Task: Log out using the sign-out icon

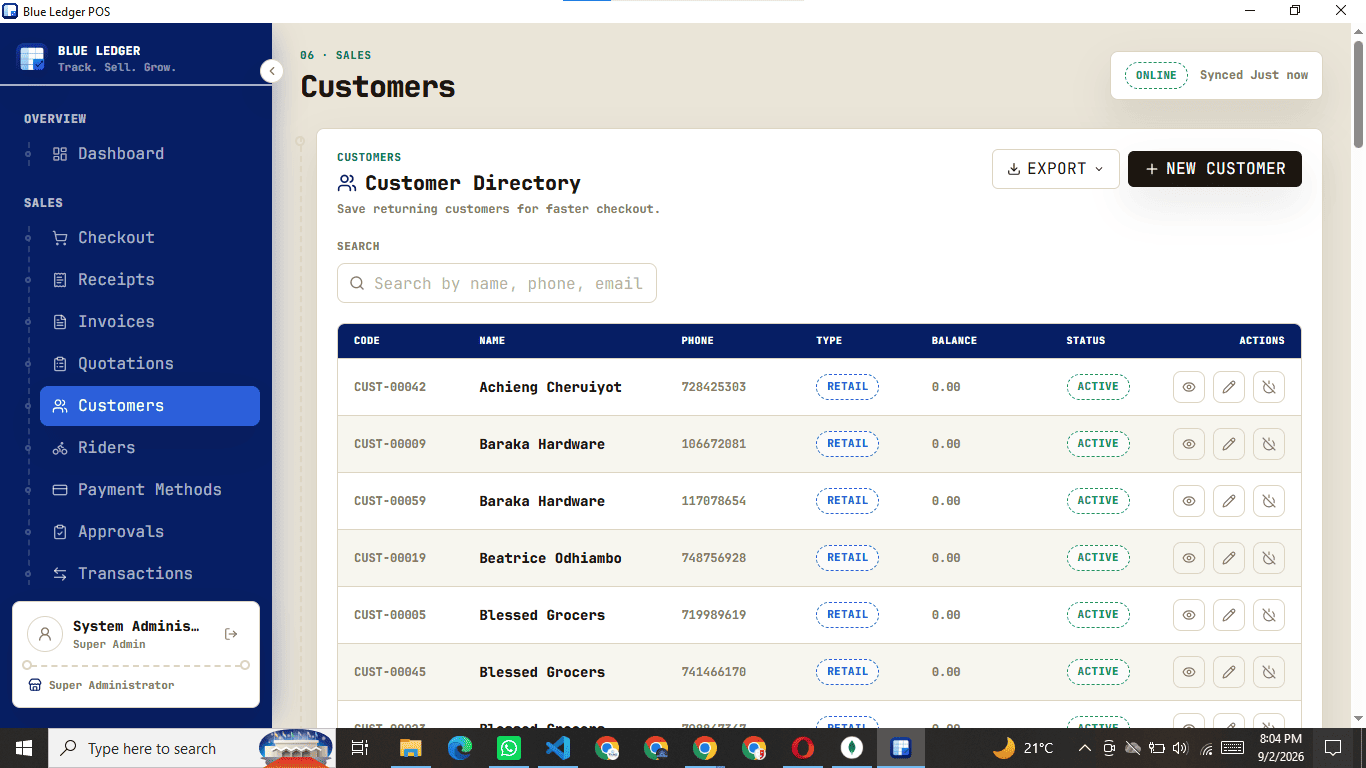Action: (x=231, y=634)
